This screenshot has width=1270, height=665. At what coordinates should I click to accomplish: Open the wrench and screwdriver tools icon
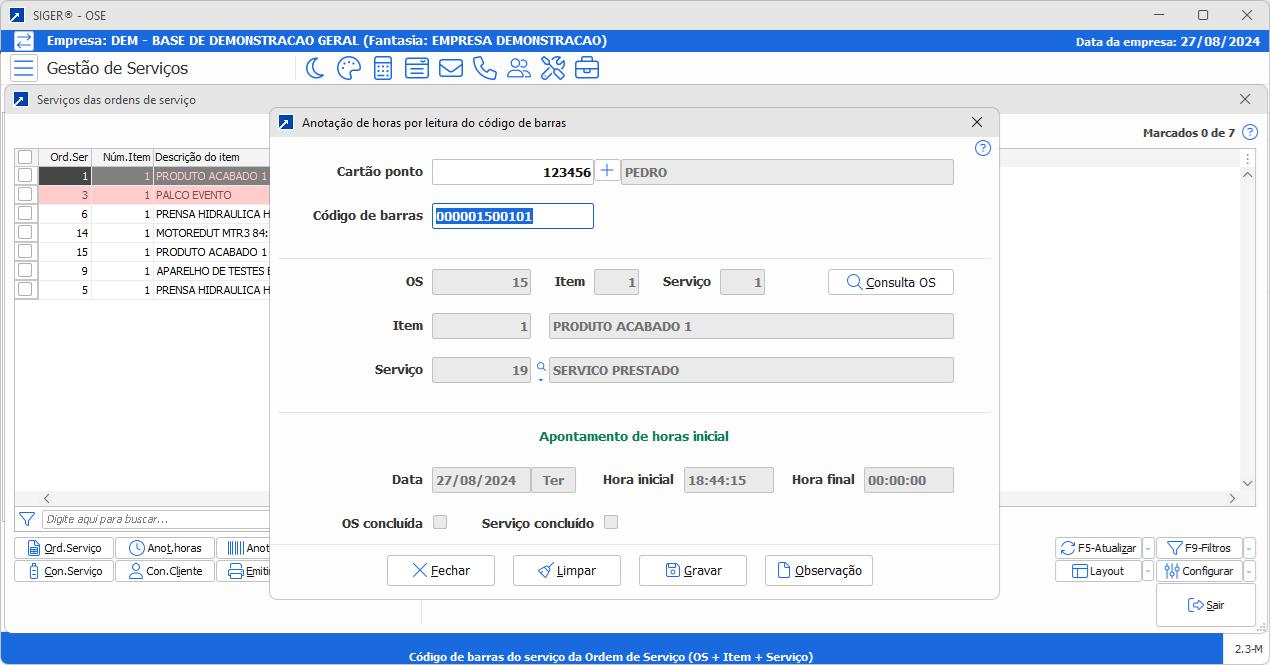(x=553, y=68)
